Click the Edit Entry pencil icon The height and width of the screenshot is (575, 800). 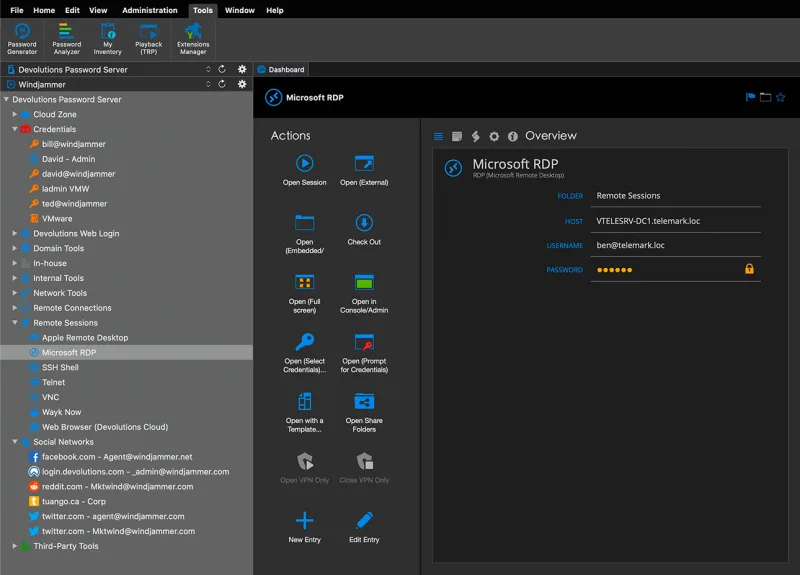[364, 520]
